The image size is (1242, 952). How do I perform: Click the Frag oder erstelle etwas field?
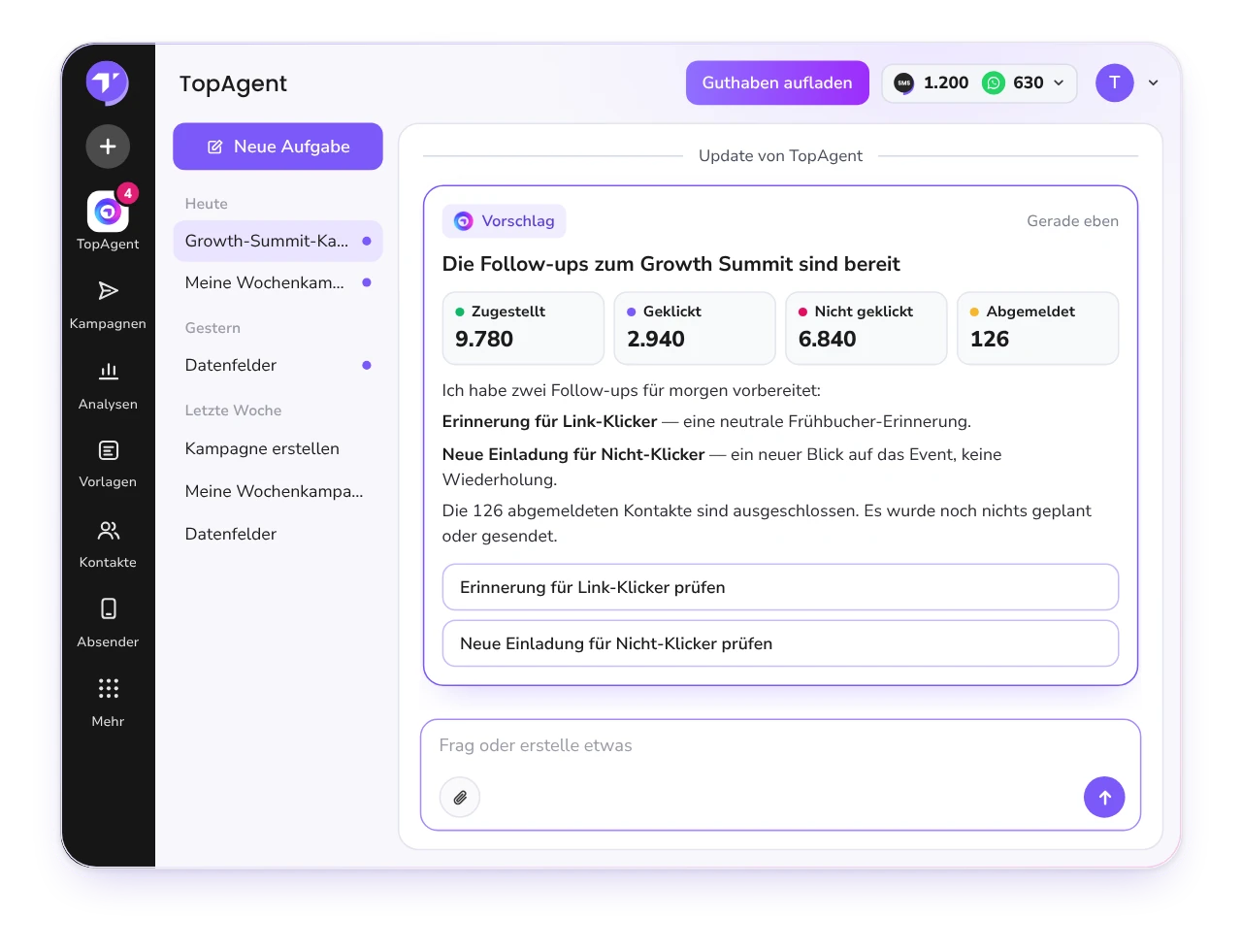click(780, 745)
